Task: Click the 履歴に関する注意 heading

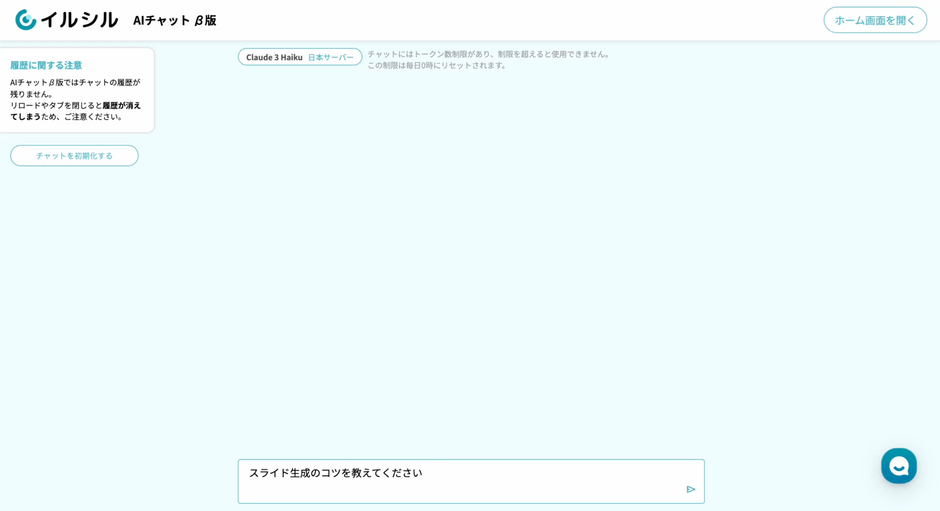Action: click(x=46, y=65)
